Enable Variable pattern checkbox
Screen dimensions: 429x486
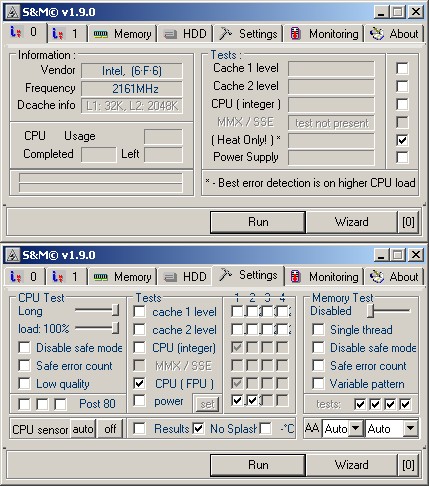(318, 383)
